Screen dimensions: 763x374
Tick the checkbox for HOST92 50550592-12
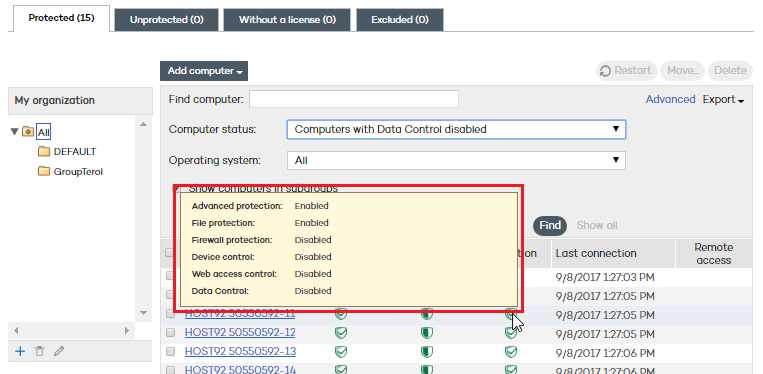170,333
